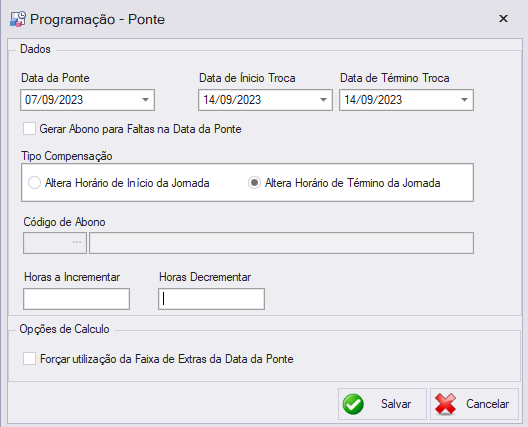Click the Cancelar button label
The height and width of the screenshot is (427, 528).
pyautogui.click(x=487, y=404)
